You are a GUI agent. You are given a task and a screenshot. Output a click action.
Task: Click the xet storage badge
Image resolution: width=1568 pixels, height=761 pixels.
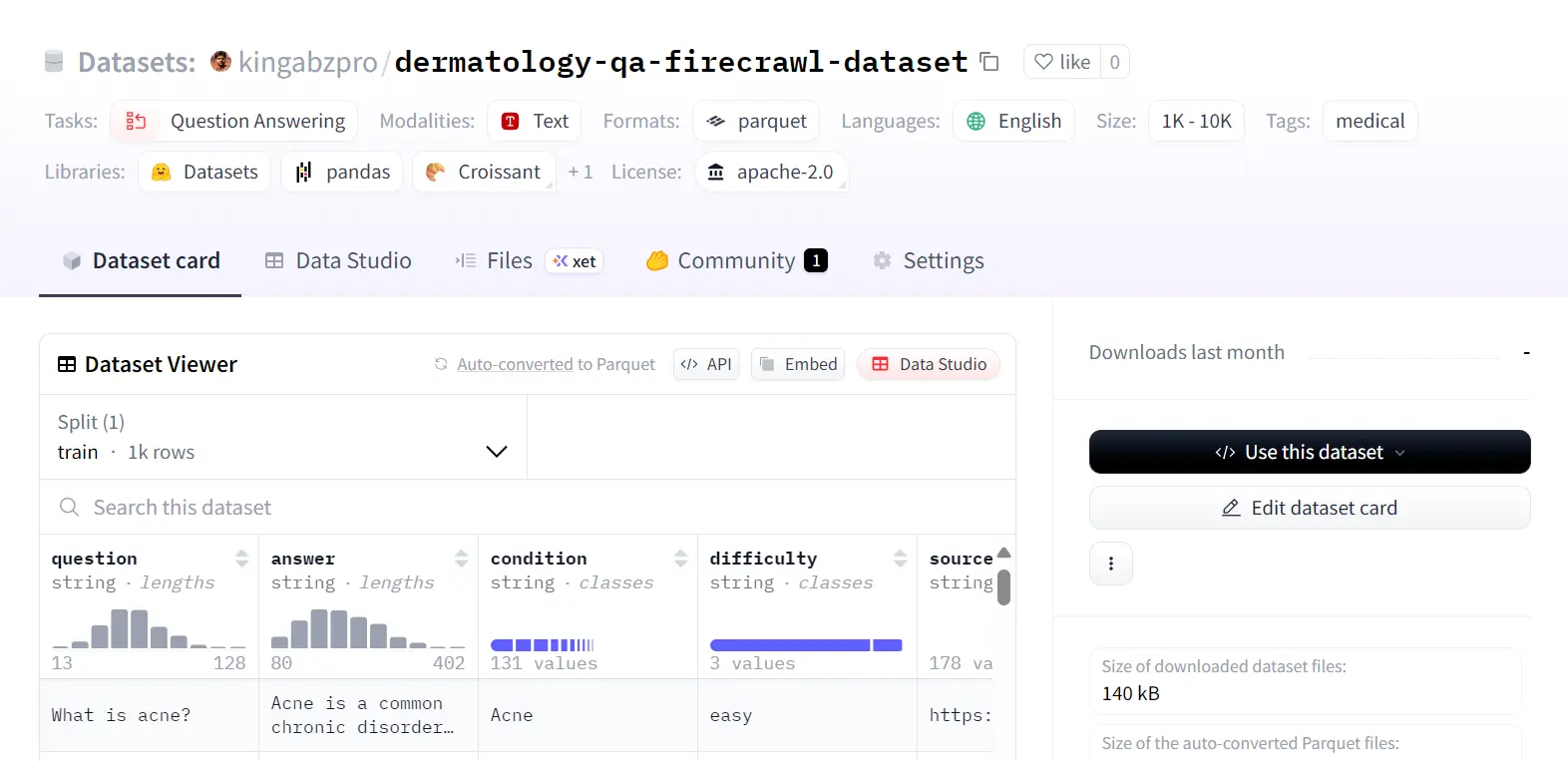pyautogui.click(x=575, y=261)
